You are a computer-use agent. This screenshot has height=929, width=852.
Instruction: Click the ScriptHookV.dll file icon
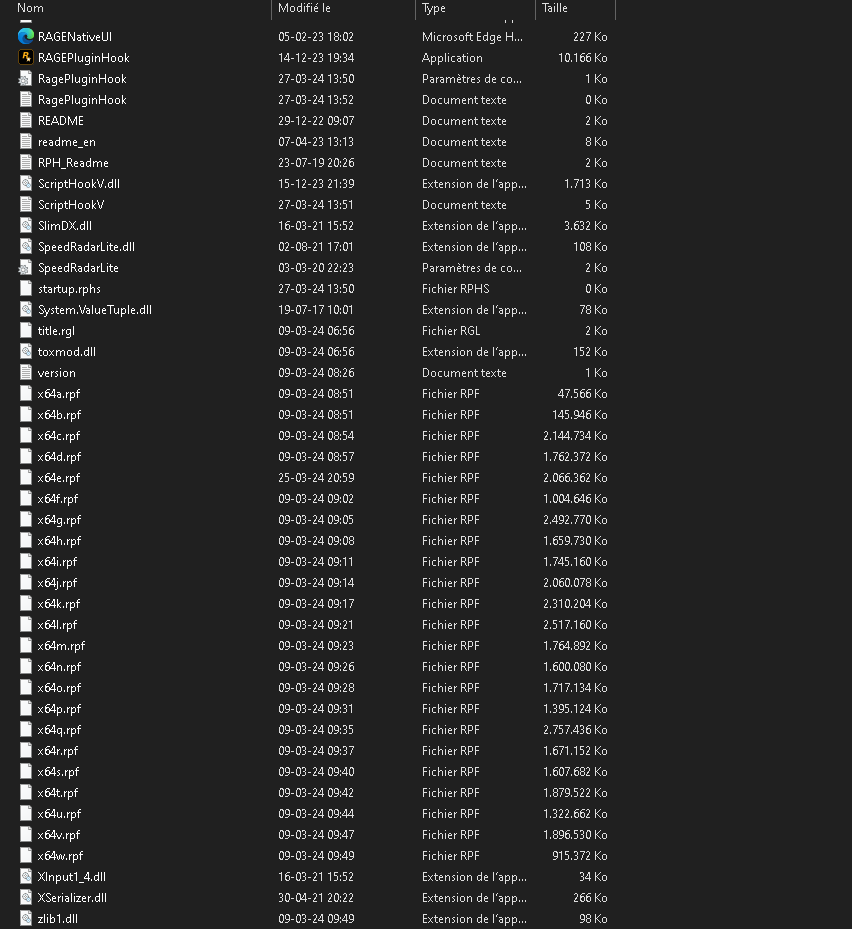click(x=26, y=183)
